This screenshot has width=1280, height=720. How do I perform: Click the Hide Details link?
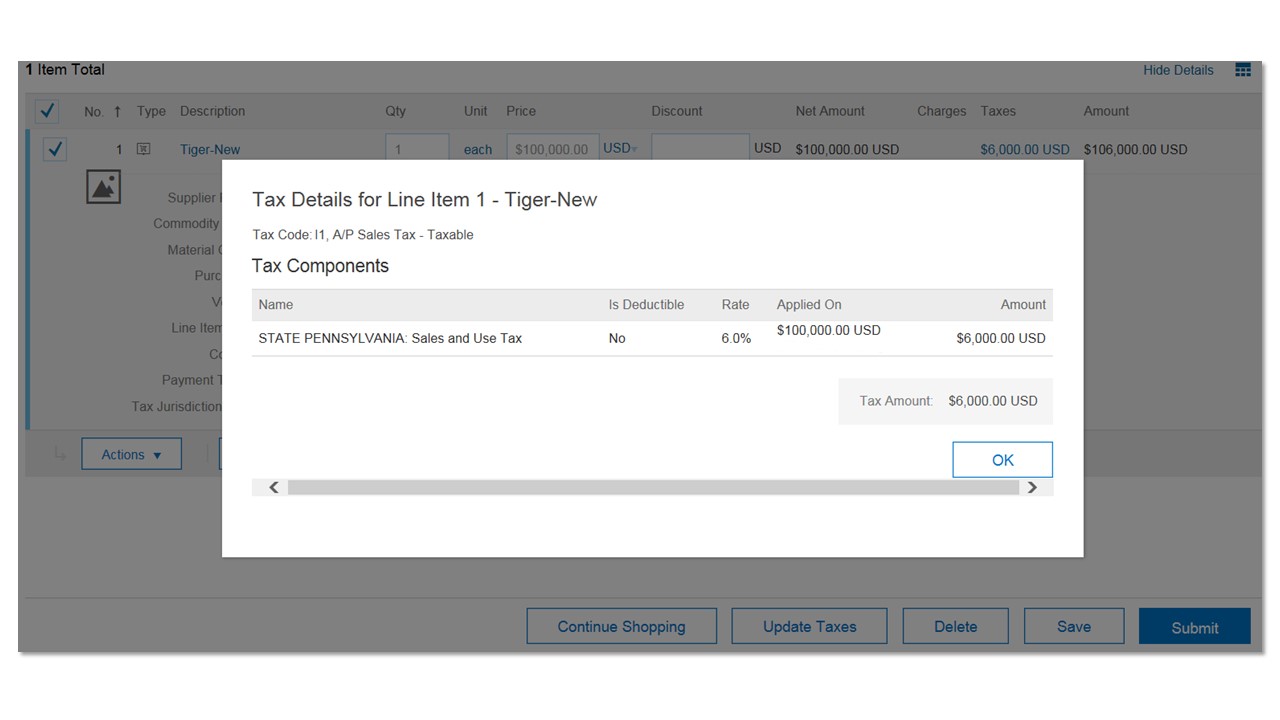coord(1178,70)
